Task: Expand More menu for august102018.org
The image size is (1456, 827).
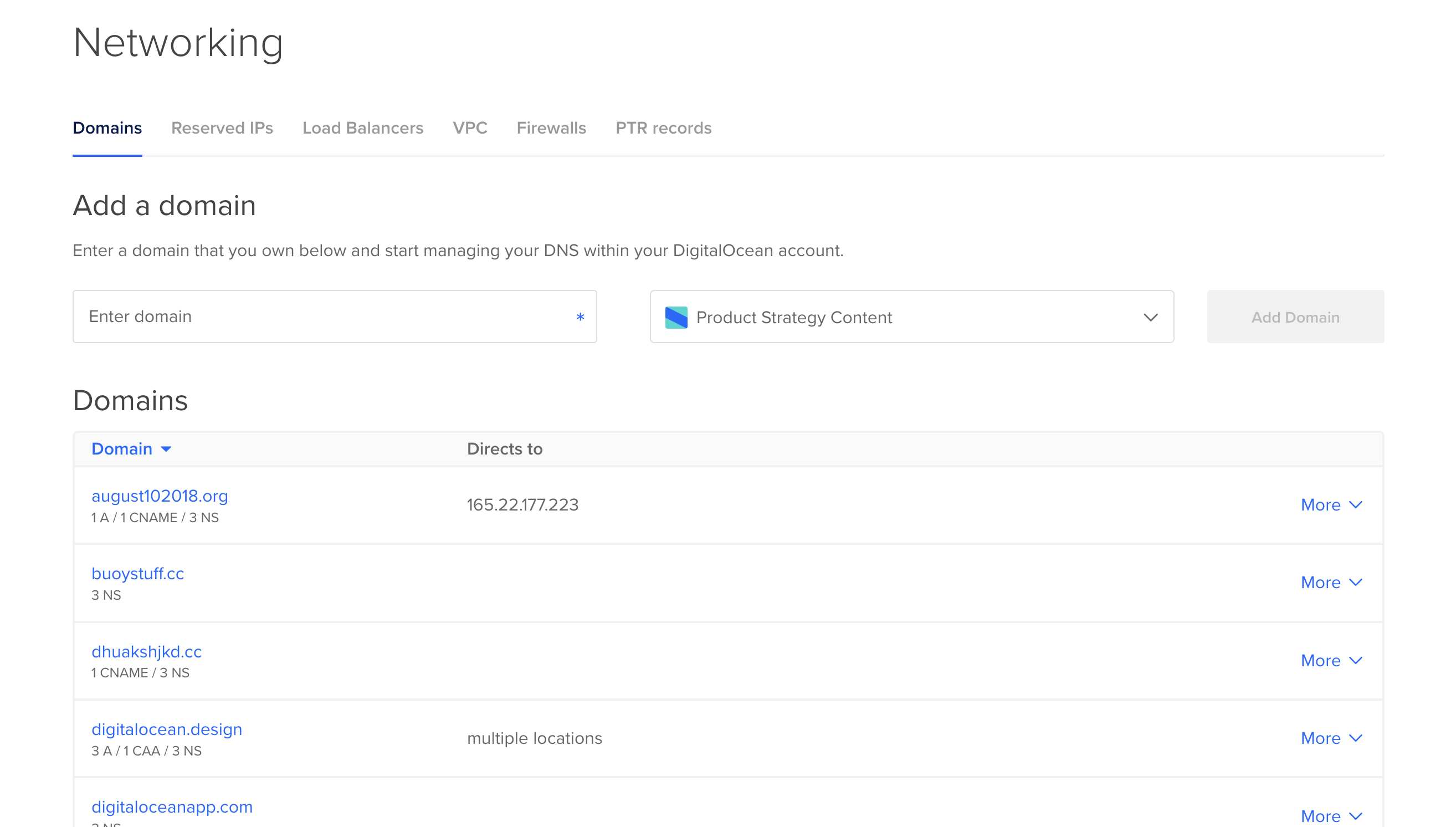Action: pyautogui.click(x=1331, y=504)
